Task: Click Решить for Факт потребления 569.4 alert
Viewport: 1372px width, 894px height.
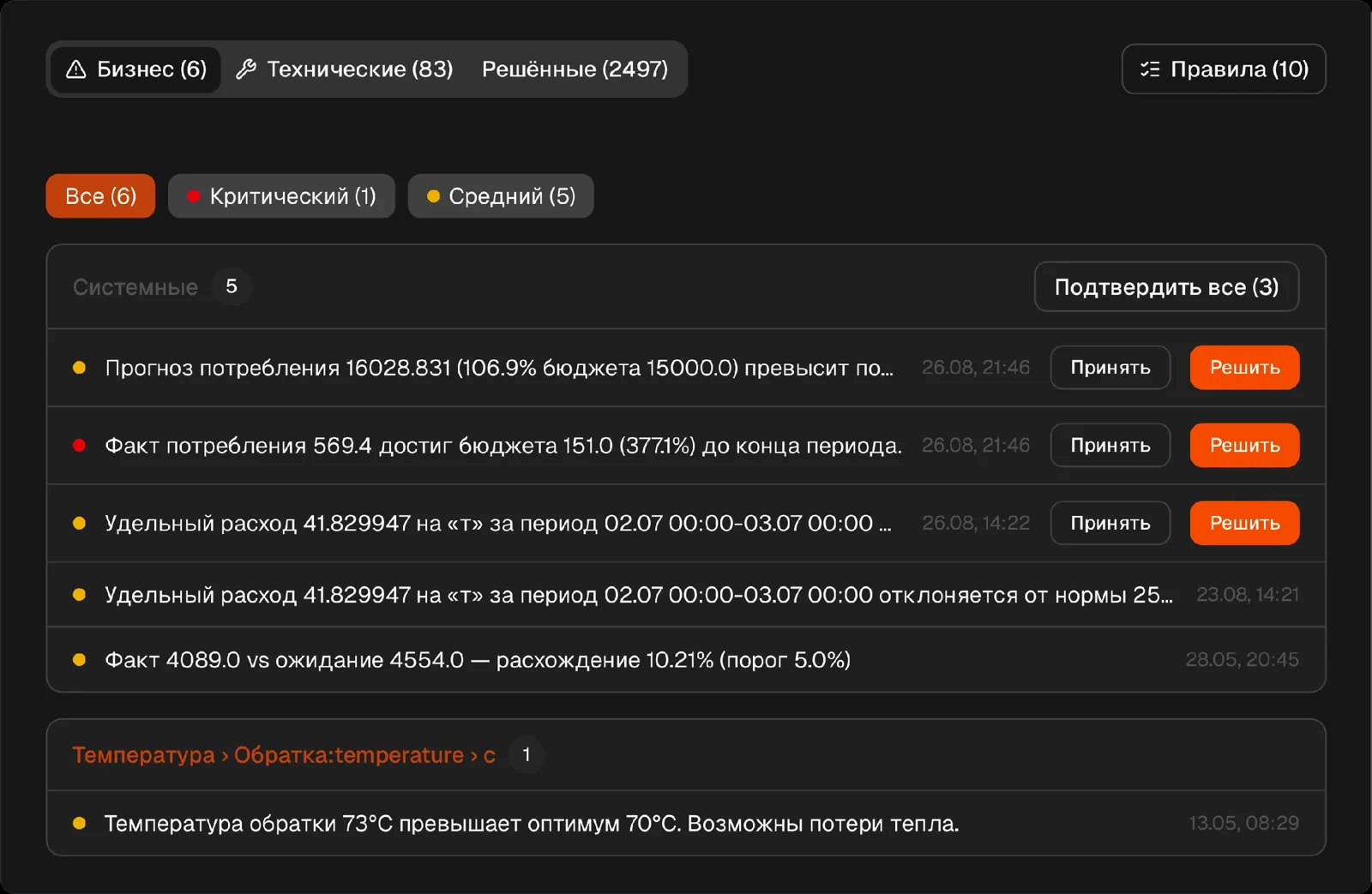Action: (x=1244, y=445)
